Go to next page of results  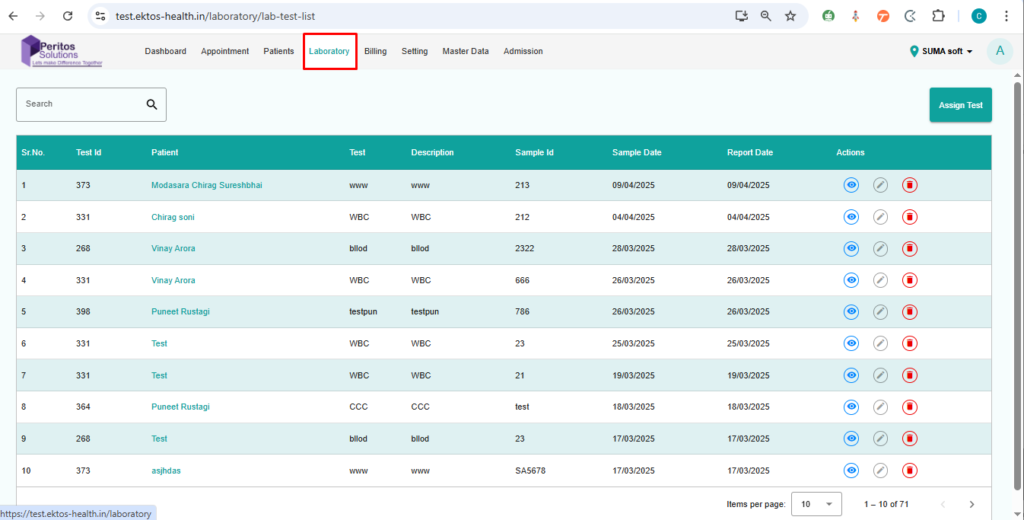pos(971,504)
